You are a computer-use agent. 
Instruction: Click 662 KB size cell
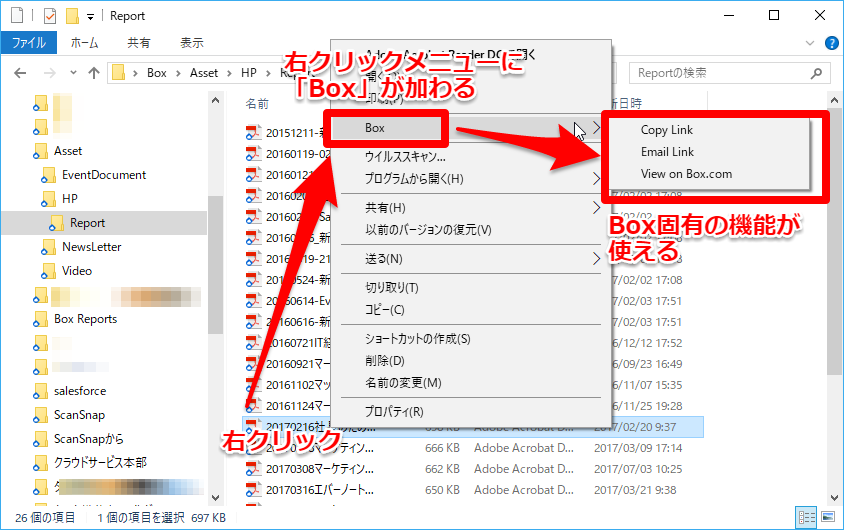[442, 469]
